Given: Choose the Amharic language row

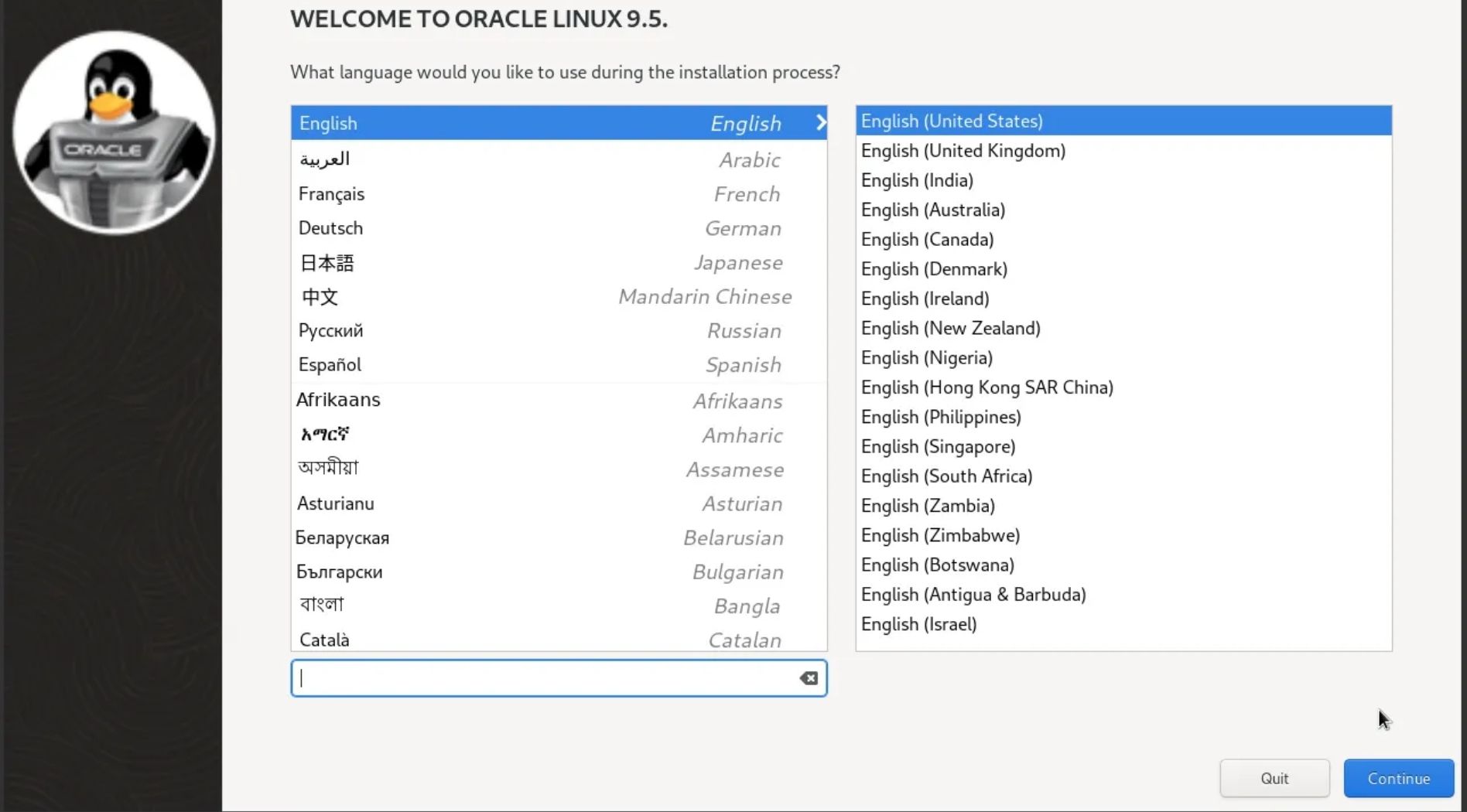Looking at the screenshot, I should point(559,435).
